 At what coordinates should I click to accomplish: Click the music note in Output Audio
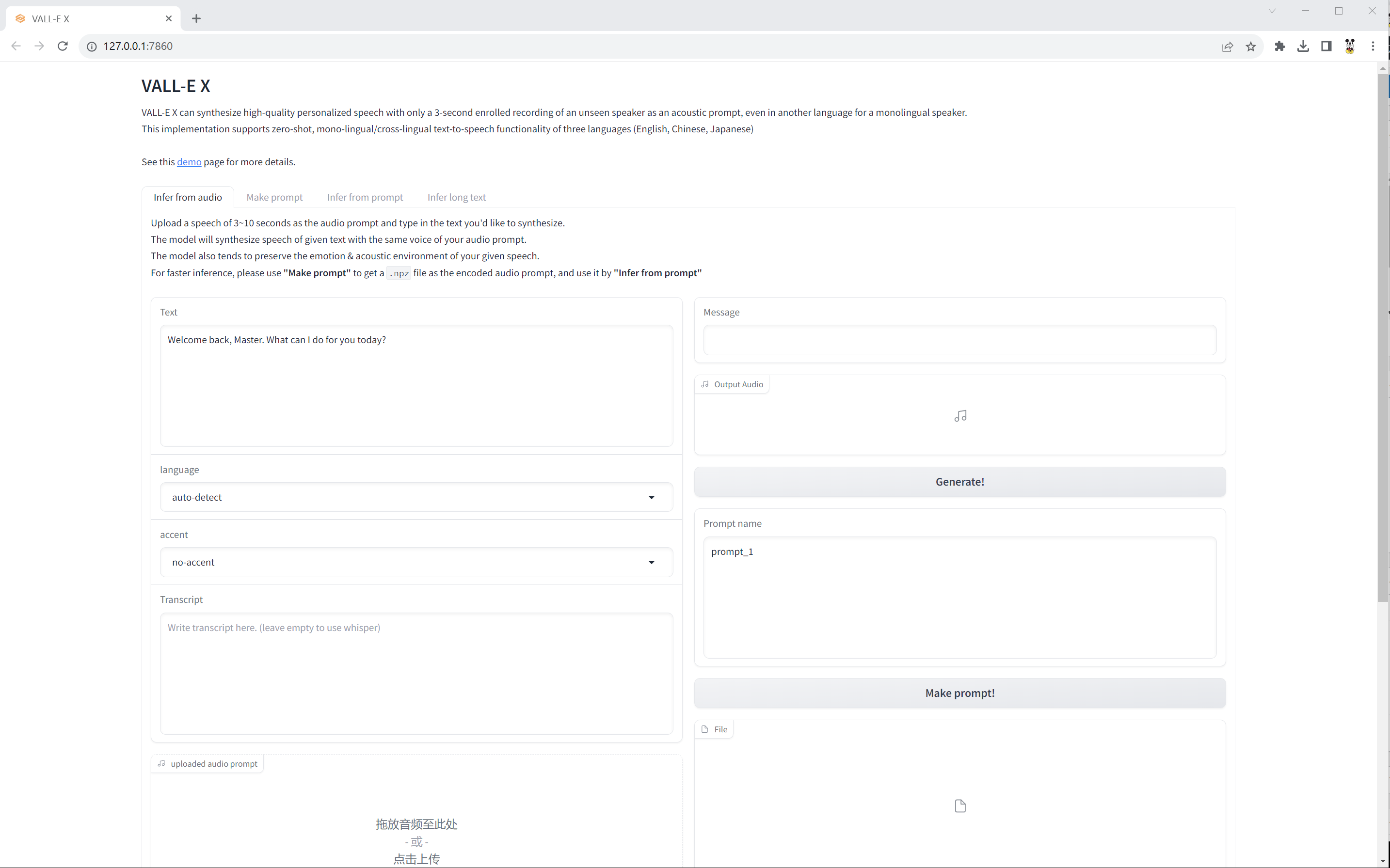click(960, 416)
